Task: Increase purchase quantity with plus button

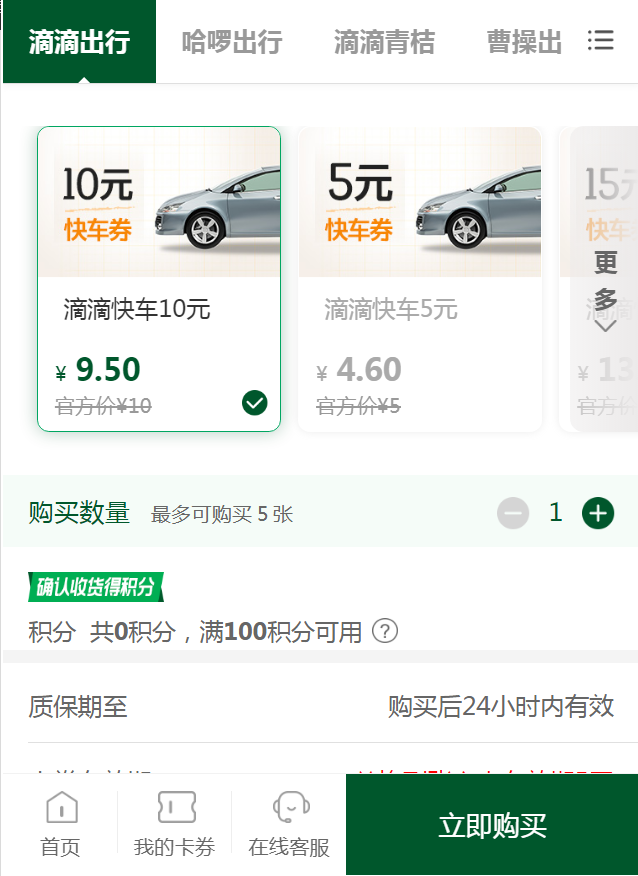Action: [598, 514]
